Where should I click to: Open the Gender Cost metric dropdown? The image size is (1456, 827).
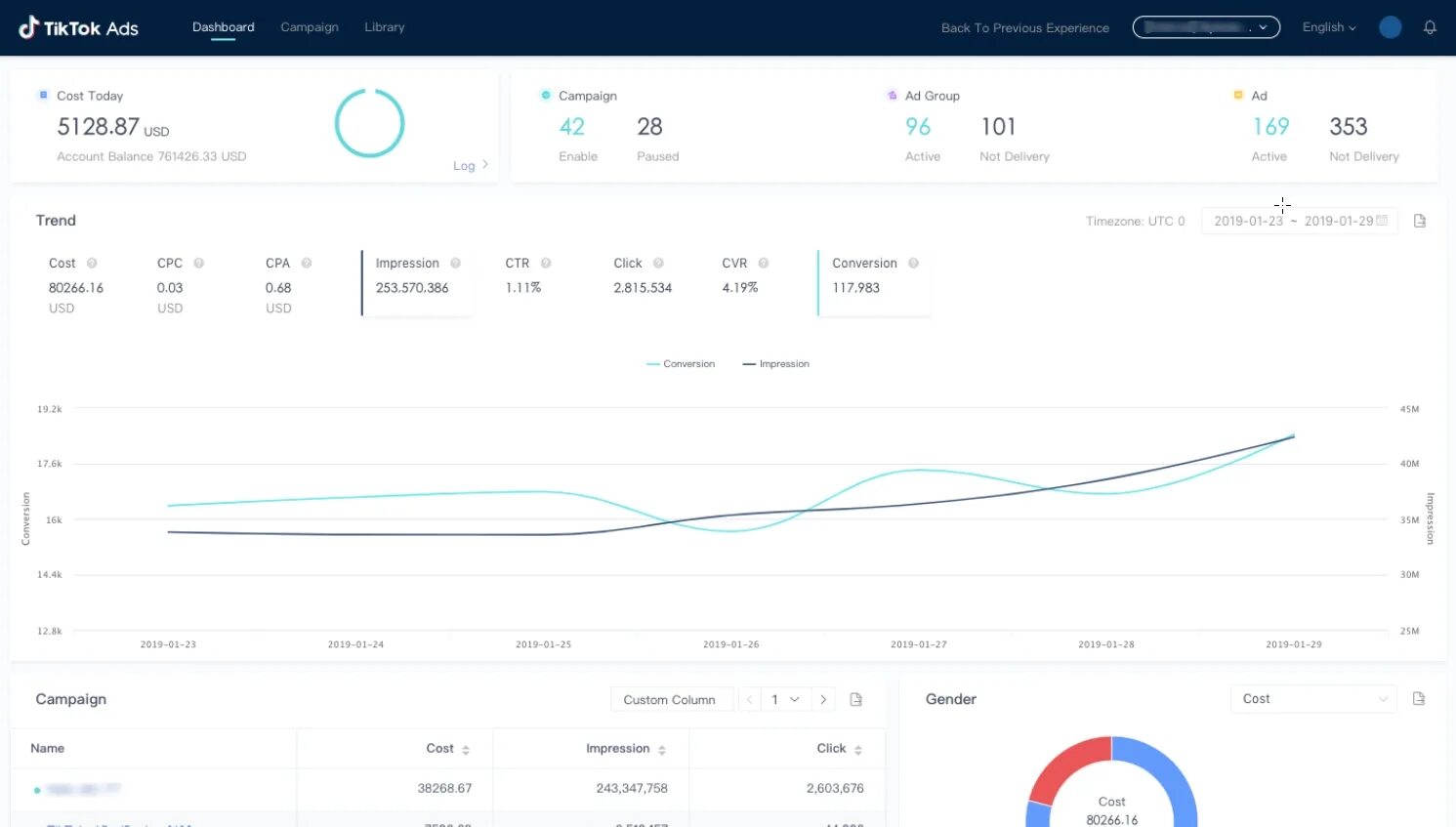pos(1314,698)
